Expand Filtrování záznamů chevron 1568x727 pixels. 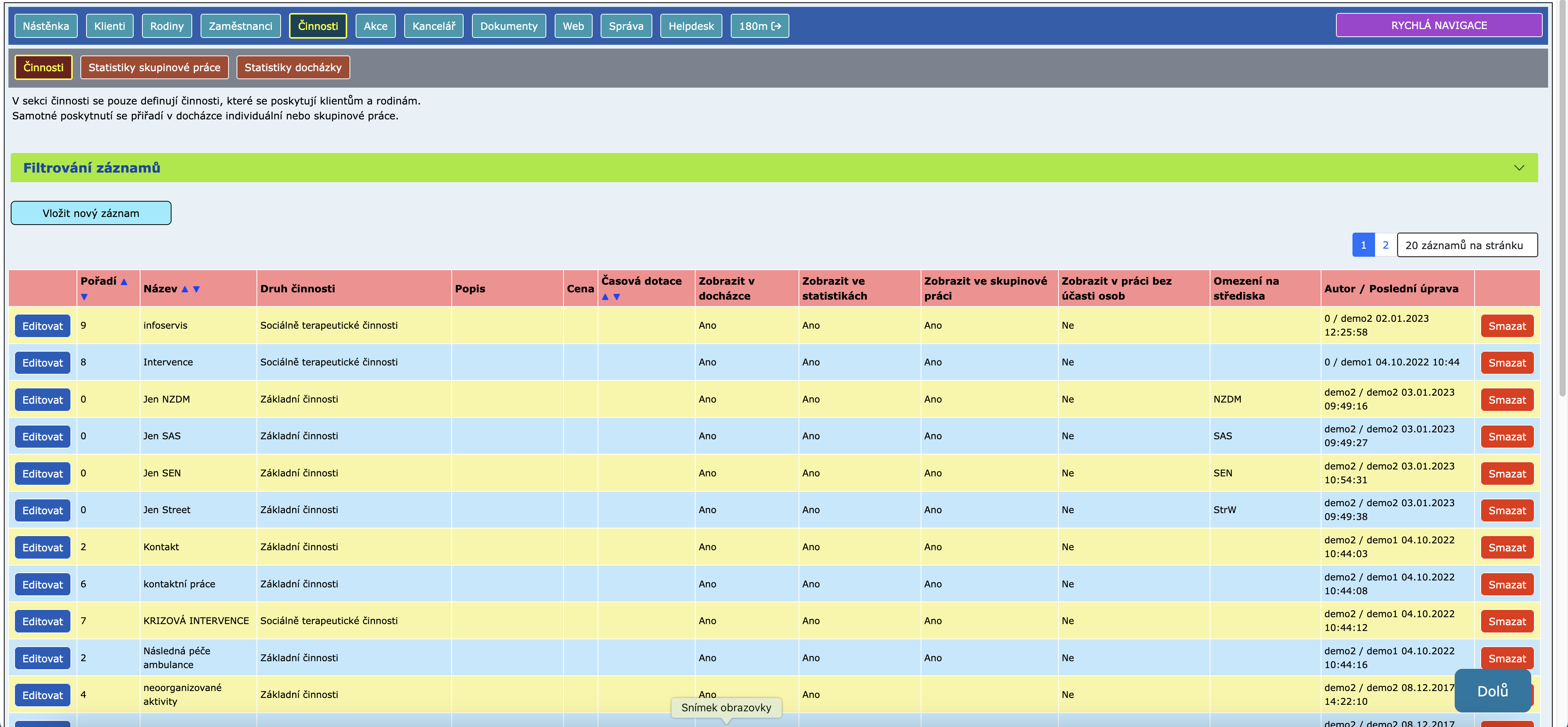pyautogui.click(x=1519, y=168)
